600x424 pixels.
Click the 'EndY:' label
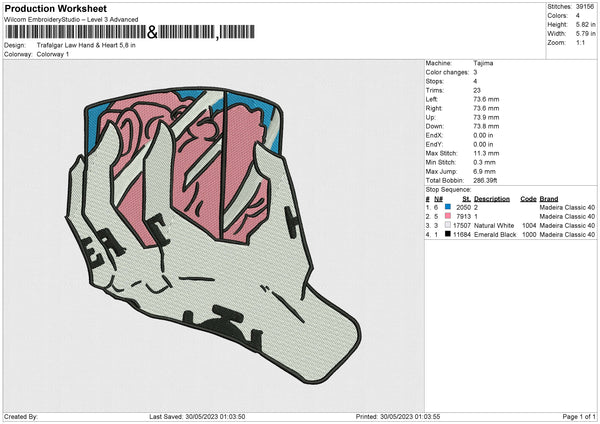point(434,144)
